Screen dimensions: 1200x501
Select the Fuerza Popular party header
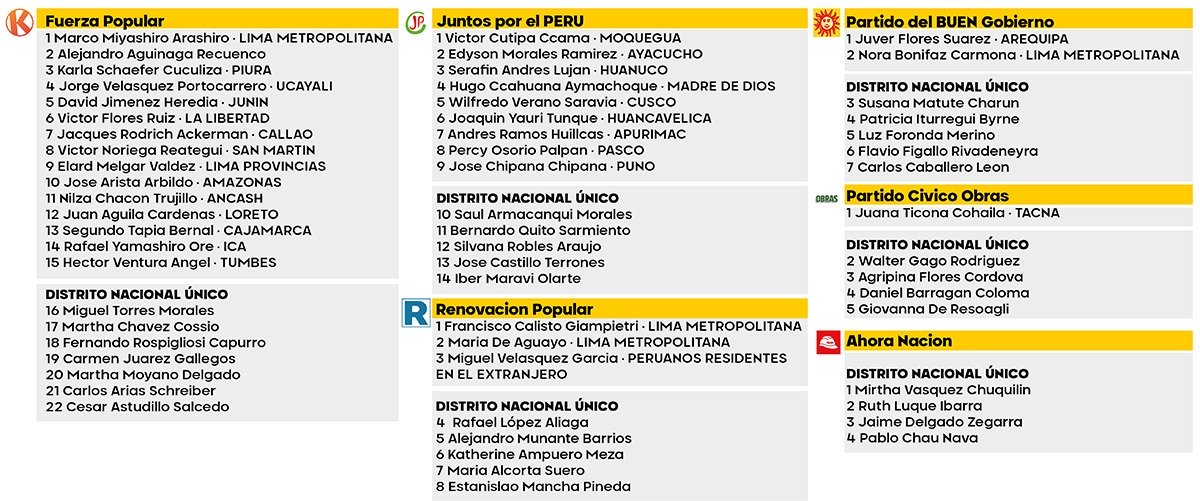(x=105, y=21)
